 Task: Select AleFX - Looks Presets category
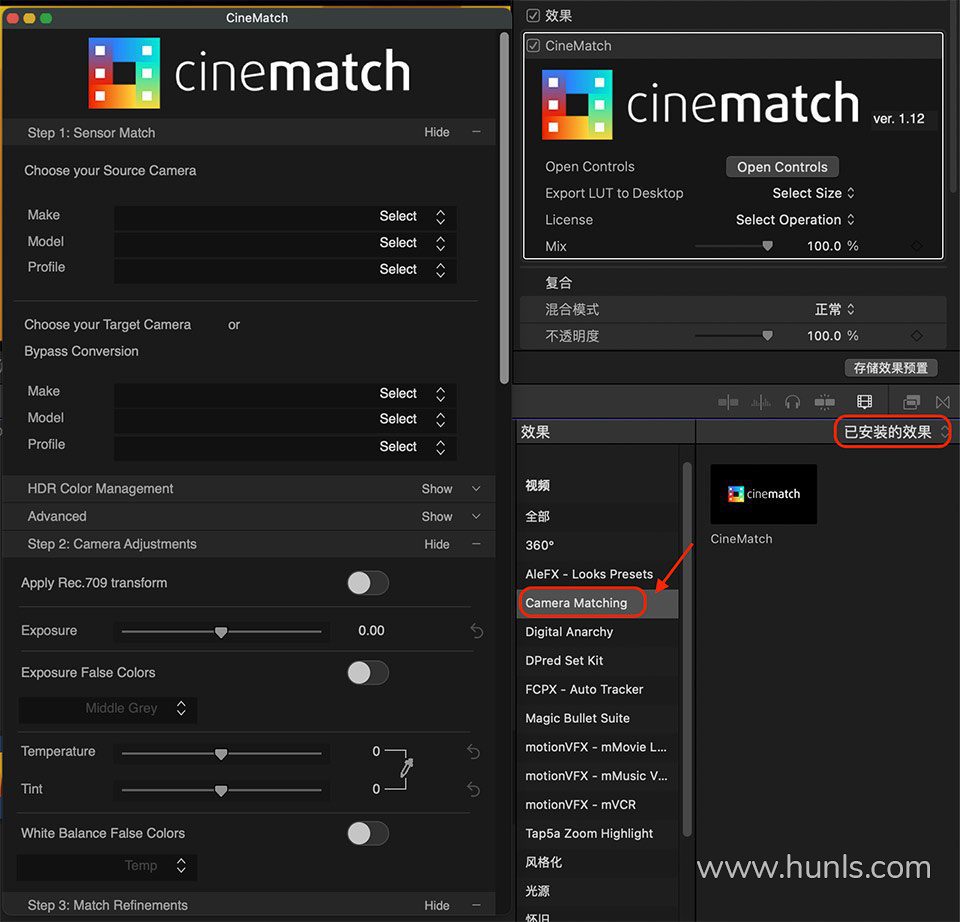588,574
